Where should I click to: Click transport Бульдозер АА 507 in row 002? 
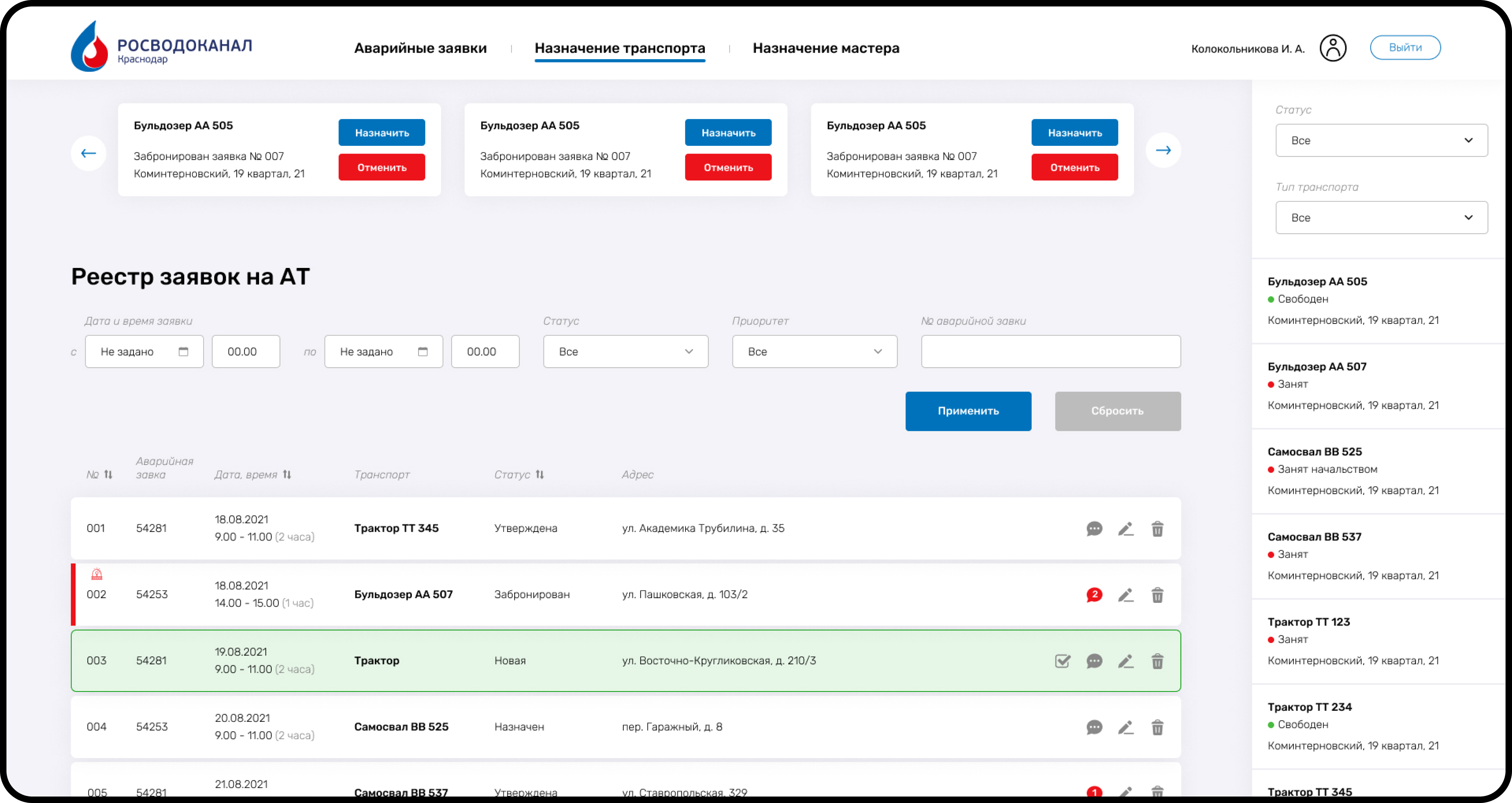[x=403, y=594]
